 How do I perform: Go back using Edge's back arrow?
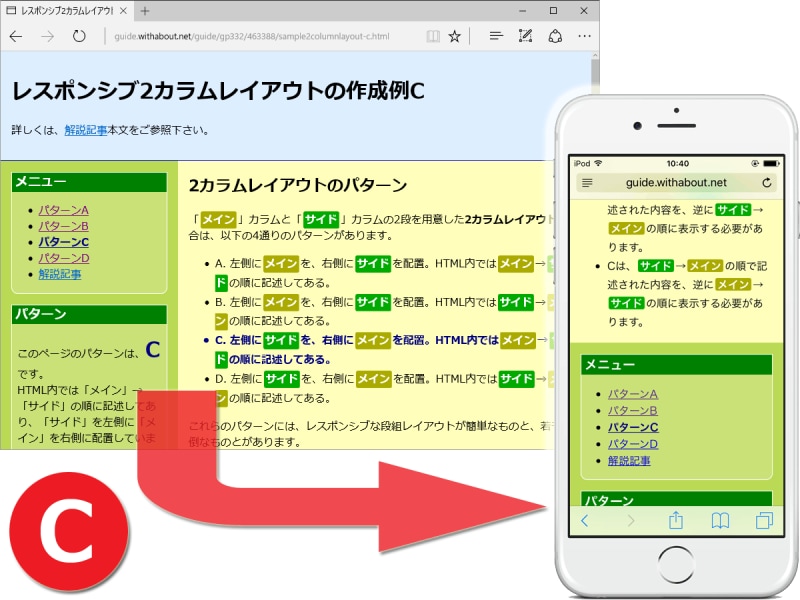(17, 36)
